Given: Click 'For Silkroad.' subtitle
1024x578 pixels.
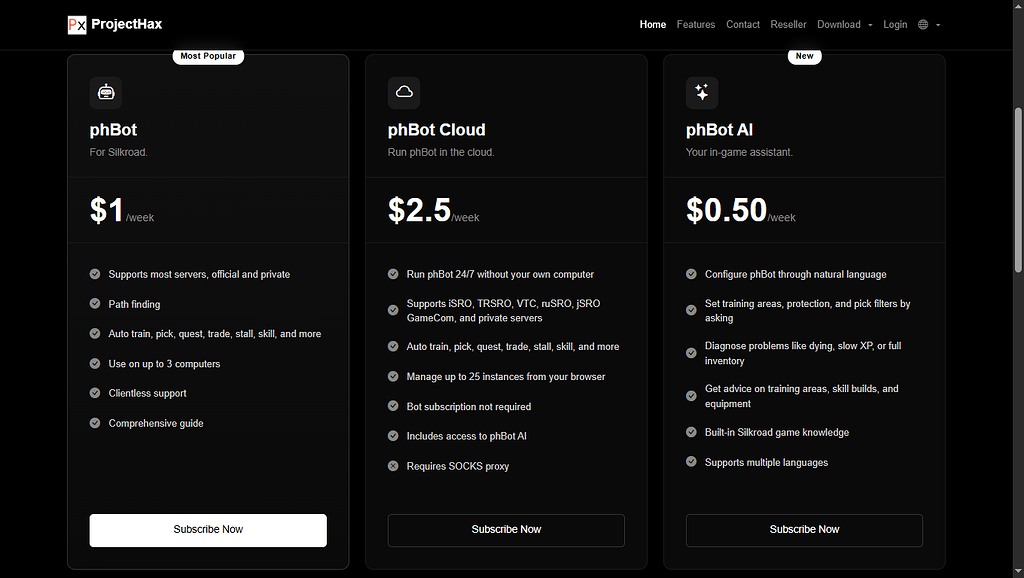Looking at the screenshot, I should 119,152.
